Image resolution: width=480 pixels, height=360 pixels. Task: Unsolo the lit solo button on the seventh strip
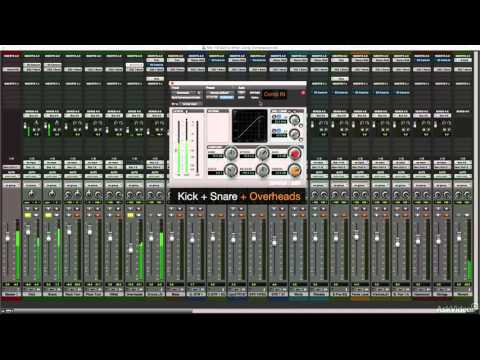click(x=130, y=215)
